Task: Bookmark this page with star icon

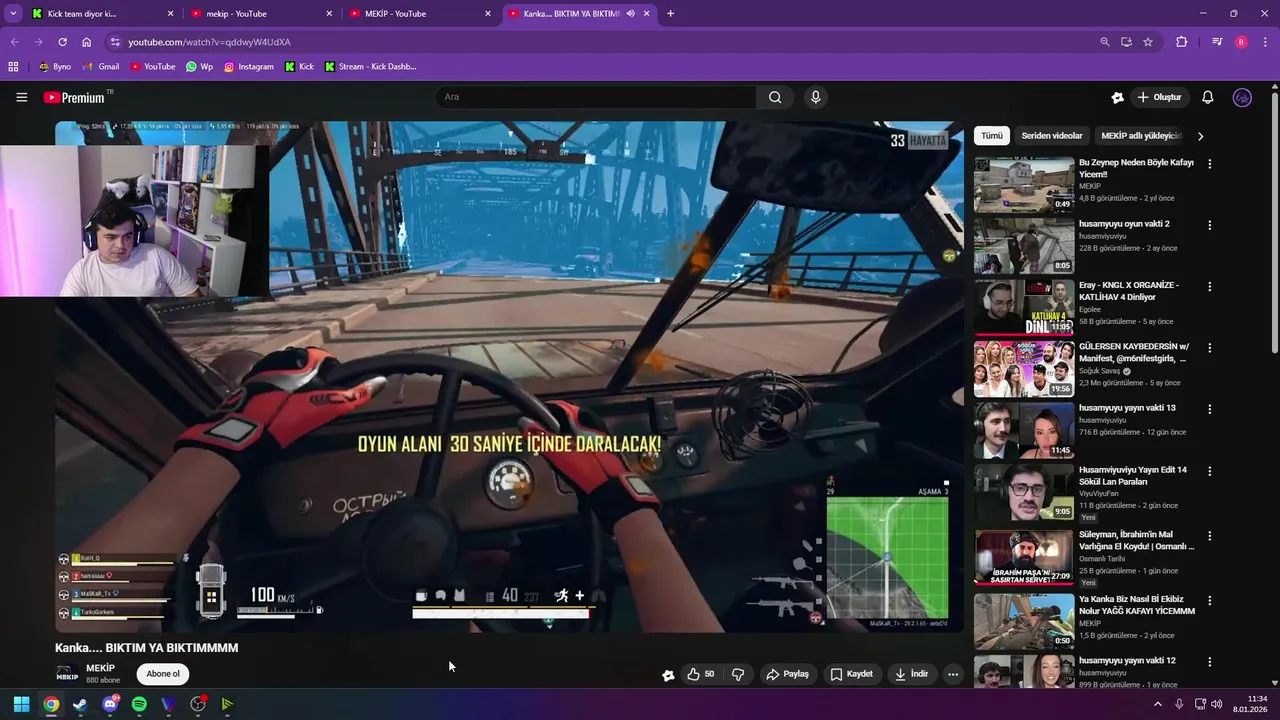Action: [1148, 42]
